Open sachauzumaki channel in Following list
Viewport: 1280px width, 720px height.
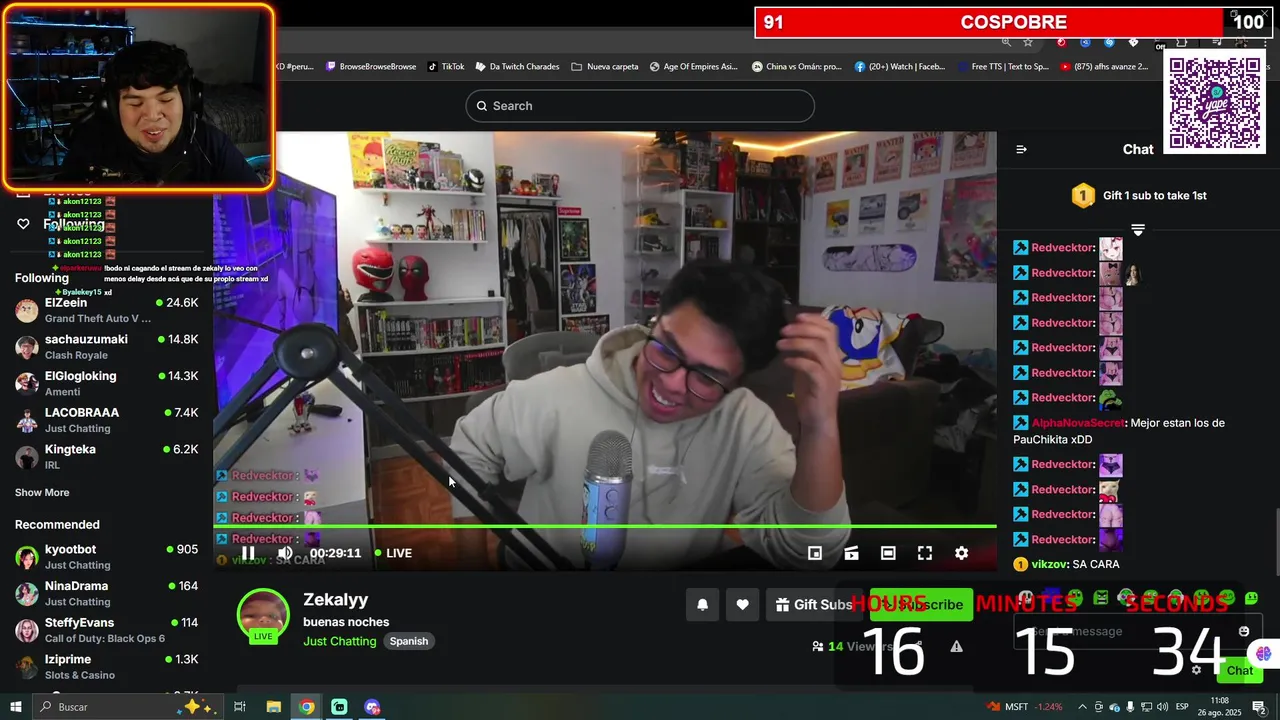coord(106,347)
